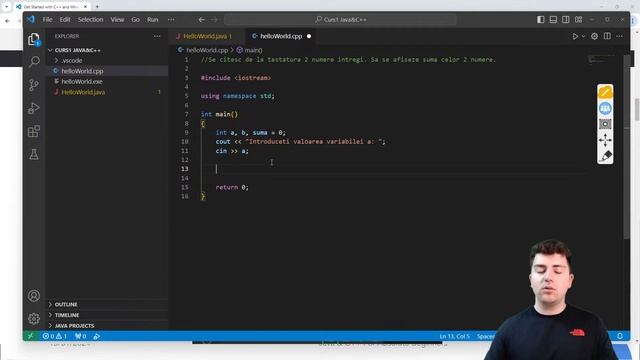Click the unsaved dot on helloWorld.cpp tab
Viewport: 640px width, 360px height.
pos(309,36)
